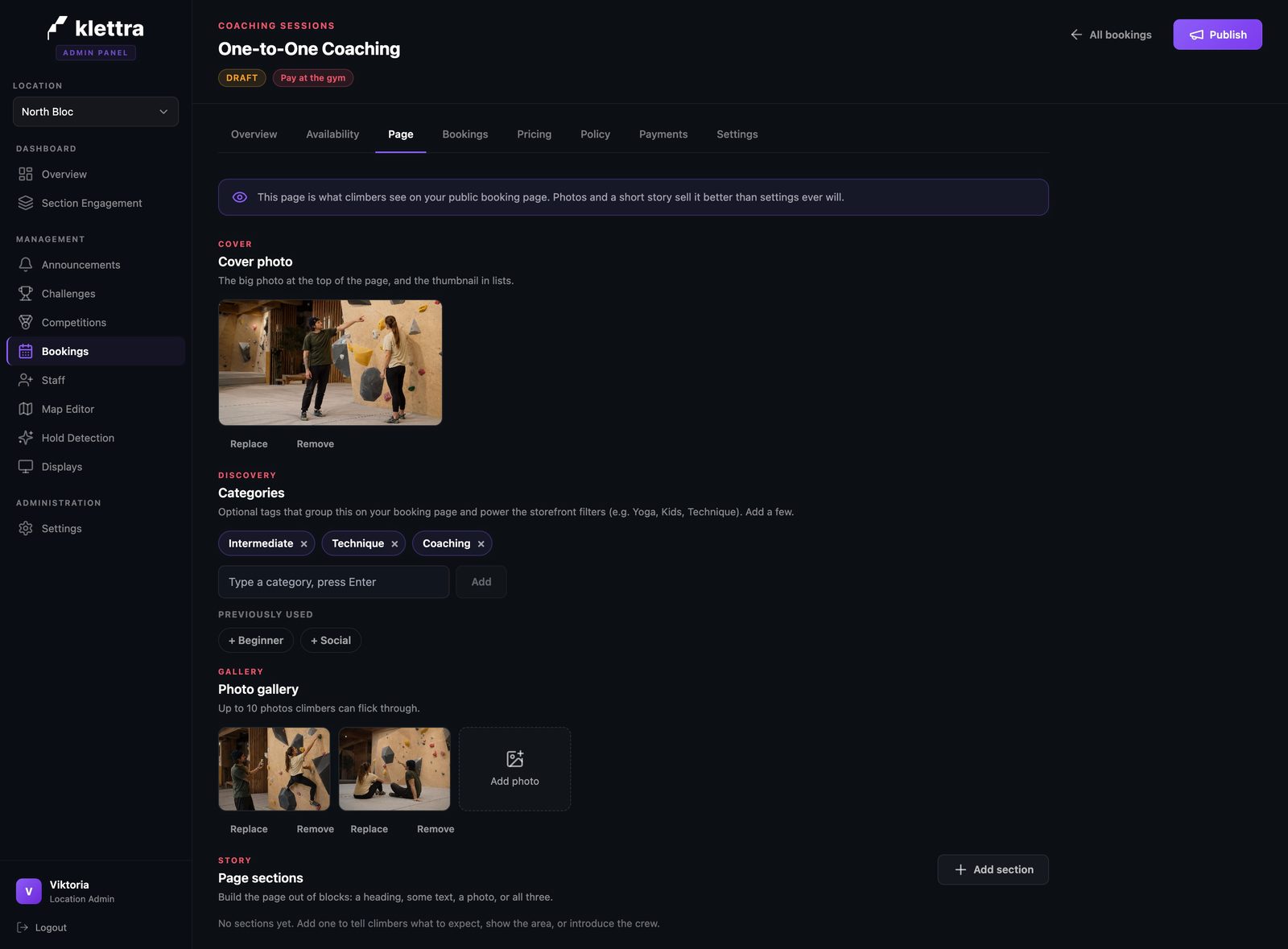Add previously used Beginner category

click(256, 641)
